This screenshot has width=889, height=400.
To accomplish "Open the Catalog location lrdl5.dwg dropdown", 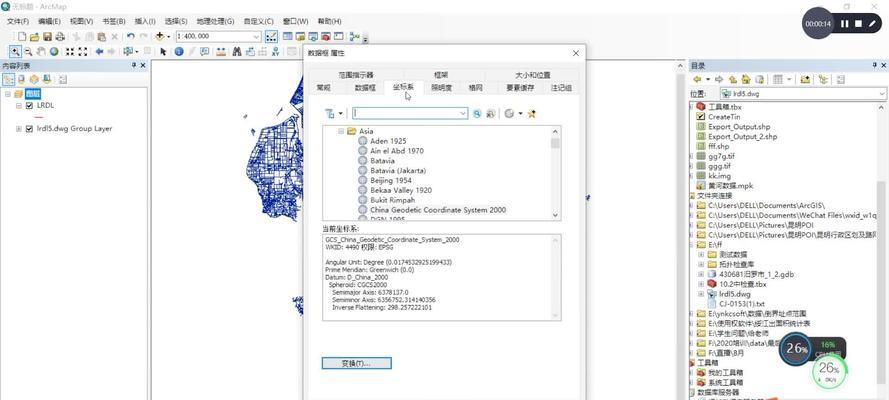I will point(882,93).
